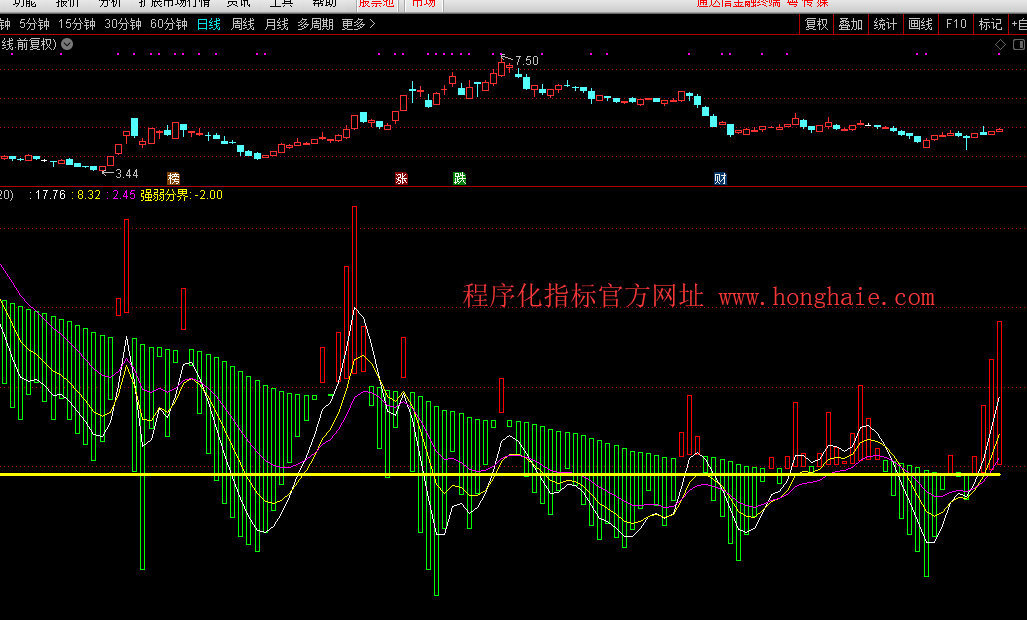Click the 榜 event marker icon
The width and height of the screenshot is (1027, 620).
[172, 178]
